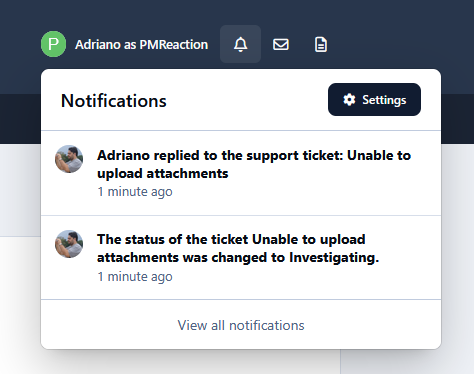Click avatar photo on status changed notification
Viewport: 474px width, 374px height.
click(69, 244)
